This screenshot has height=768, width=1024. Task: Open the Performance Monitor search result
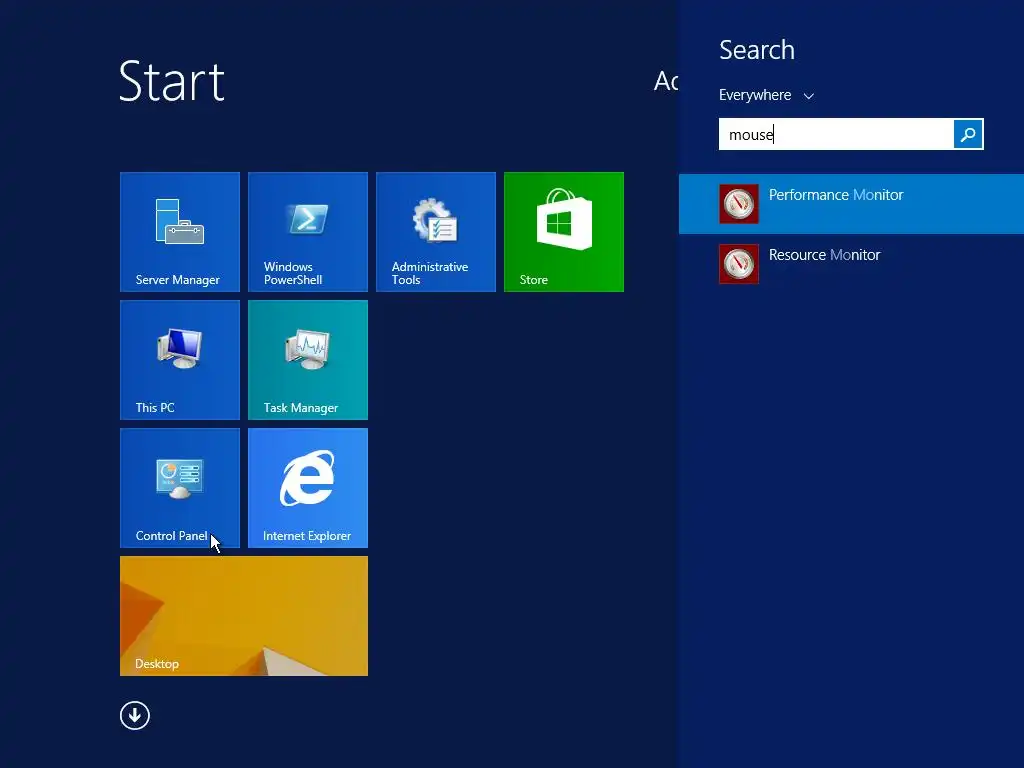851,204
